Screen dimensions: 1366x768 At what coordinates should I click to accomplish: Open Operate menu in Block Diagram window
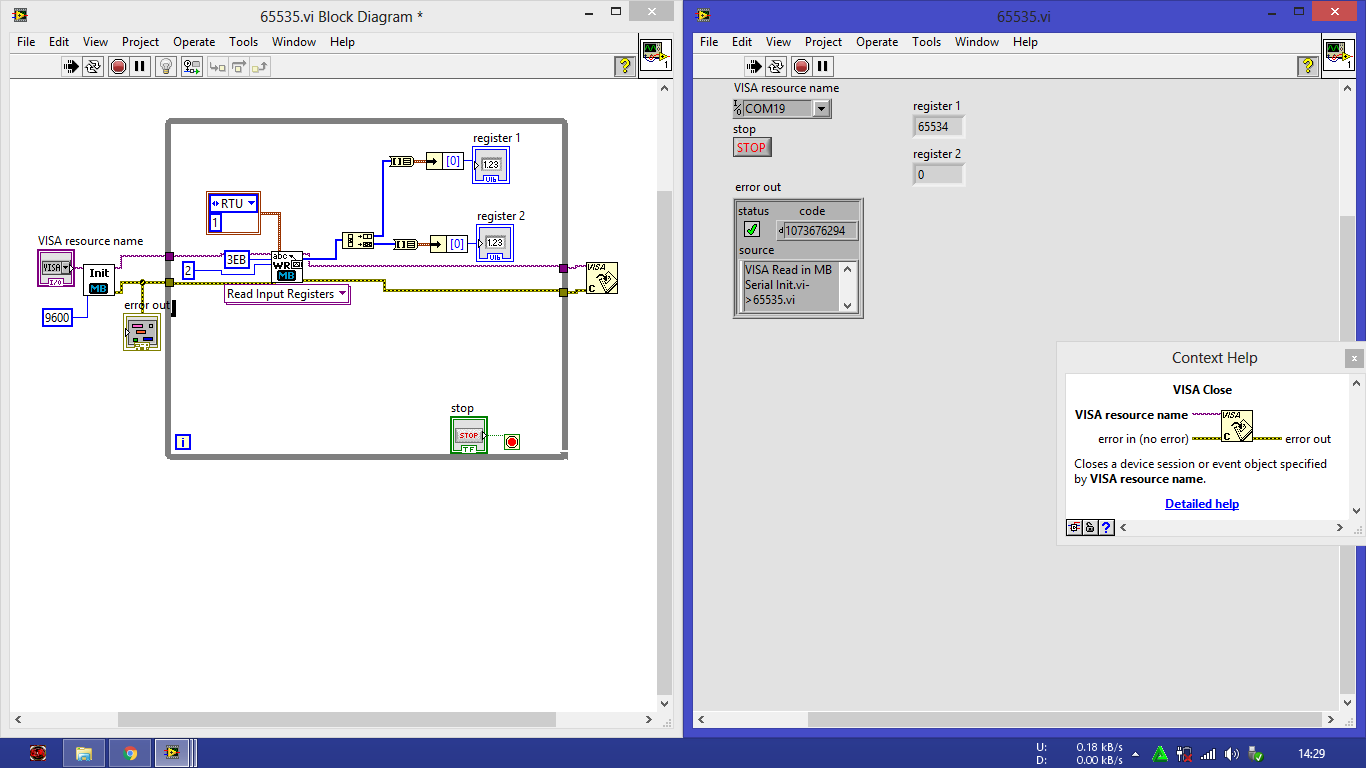tap(194, 42)
